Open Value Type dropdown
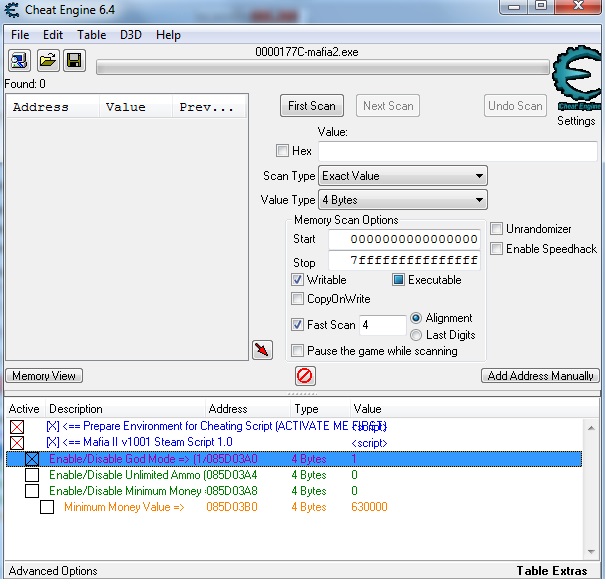The image size is (606, 584). pyautogui.click(x=403, y=200)
